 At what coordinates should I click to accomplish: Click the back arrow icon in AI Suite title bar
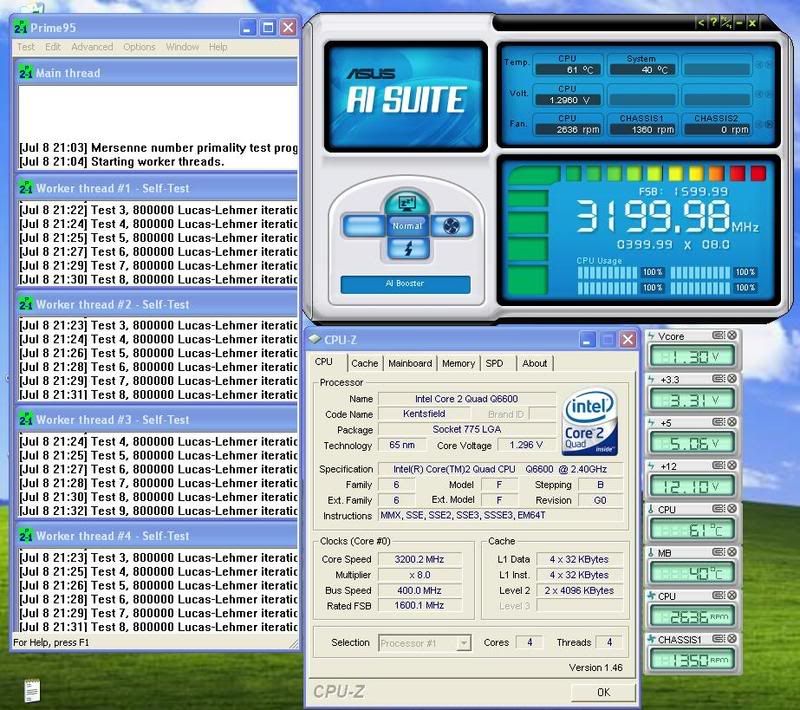tap(701, 22)
